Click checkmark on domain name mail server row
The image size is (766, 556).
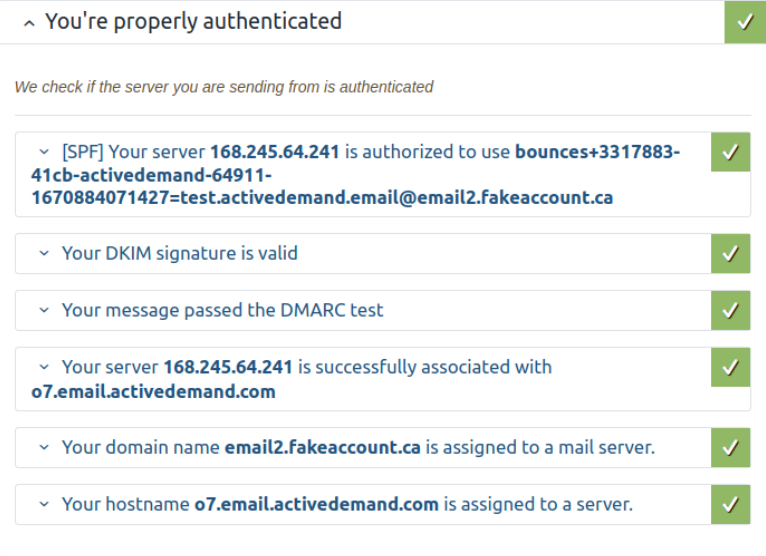click(730, 448)
